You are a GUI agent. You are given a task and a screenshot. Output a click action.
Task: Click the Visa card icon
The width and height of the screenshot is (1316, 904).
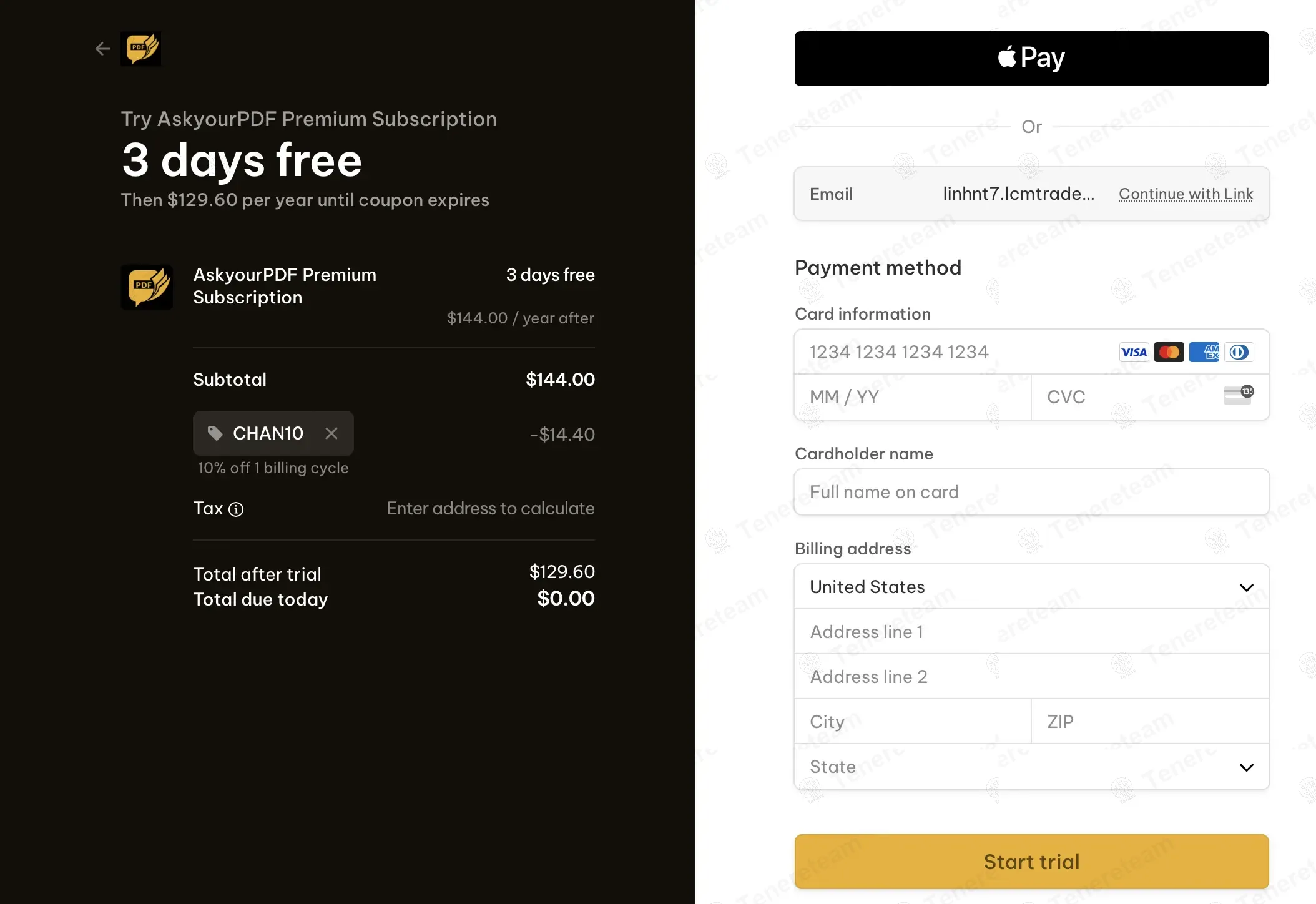coord(1134,352)
